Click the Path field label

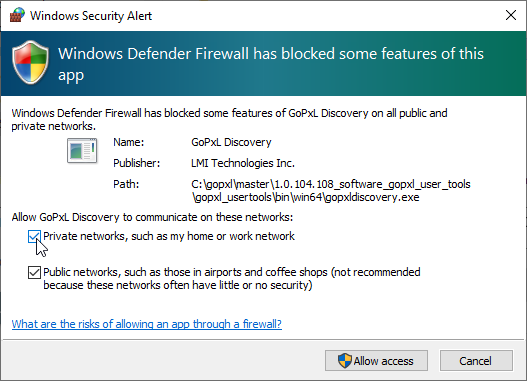coord(126,184)
